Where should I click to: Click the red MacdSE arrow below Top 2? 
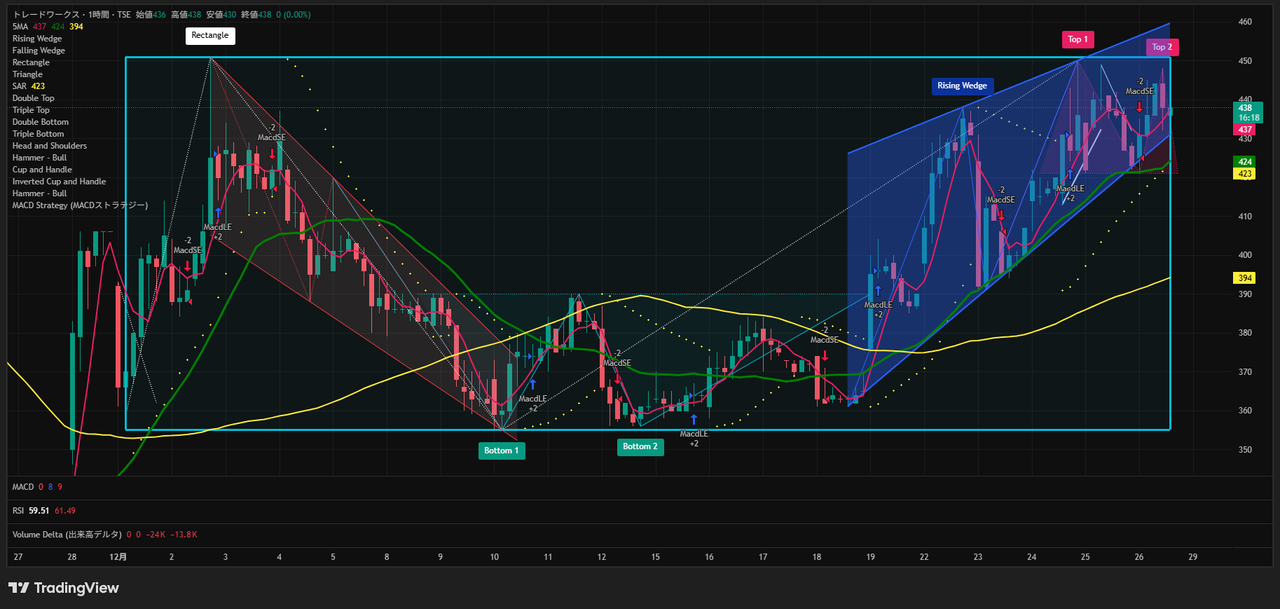point(1139,106)
